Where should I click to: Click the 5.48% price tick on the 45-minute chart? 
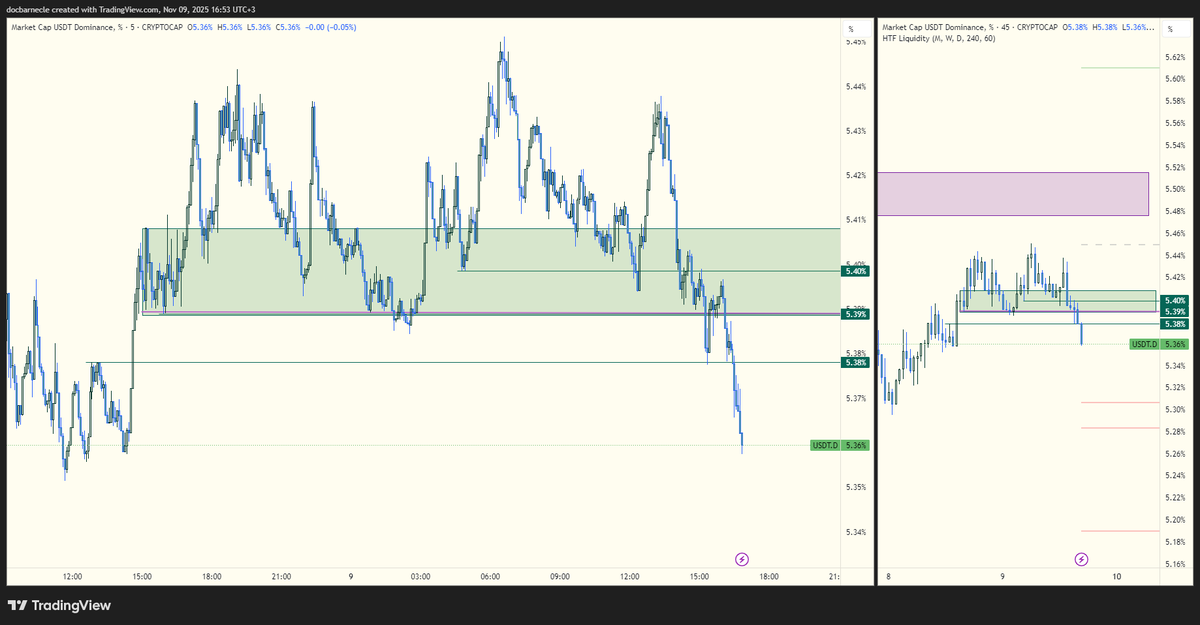coord(1175,211)
